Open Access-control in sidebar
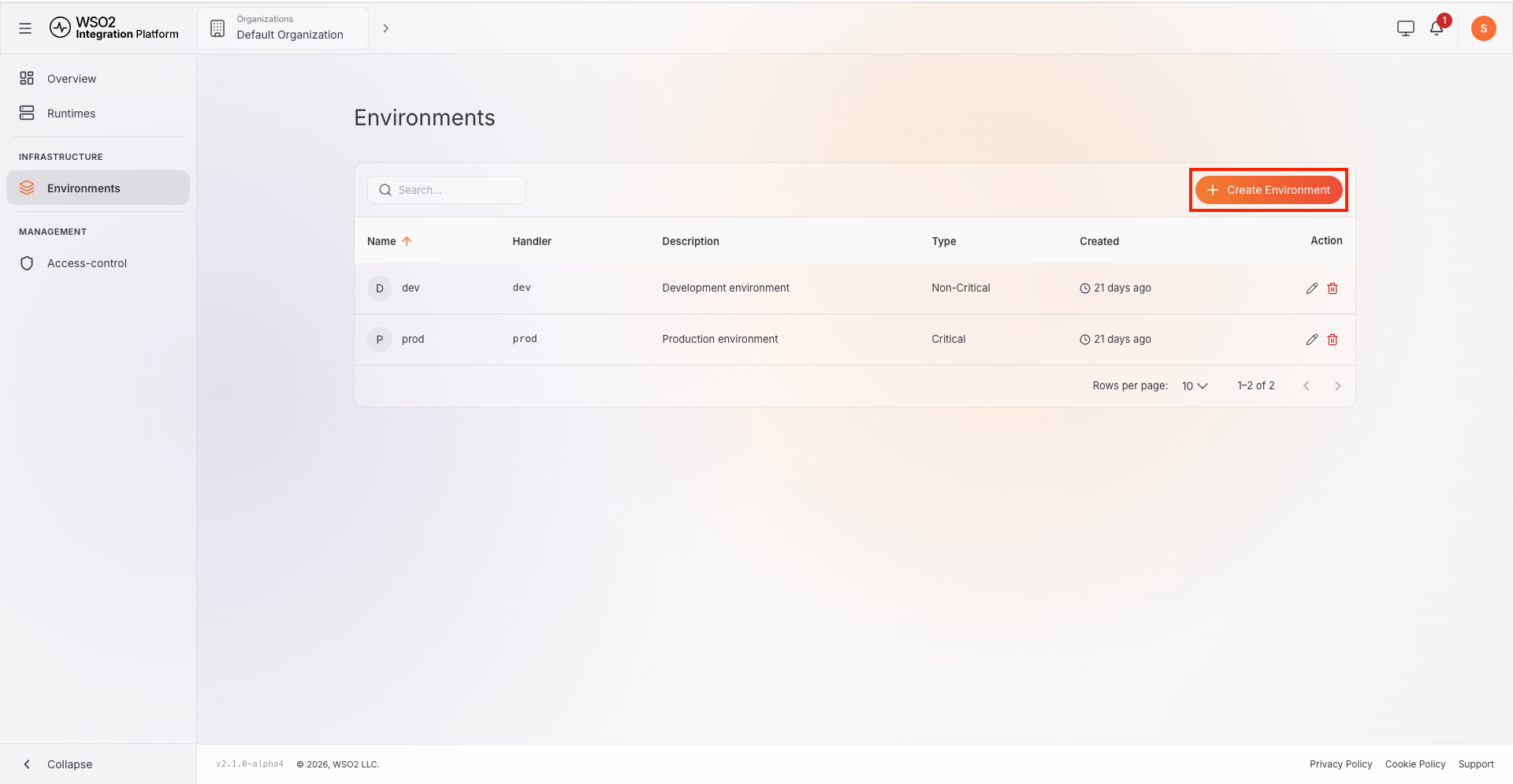The image size is (1513, 784). click(99, 262)
